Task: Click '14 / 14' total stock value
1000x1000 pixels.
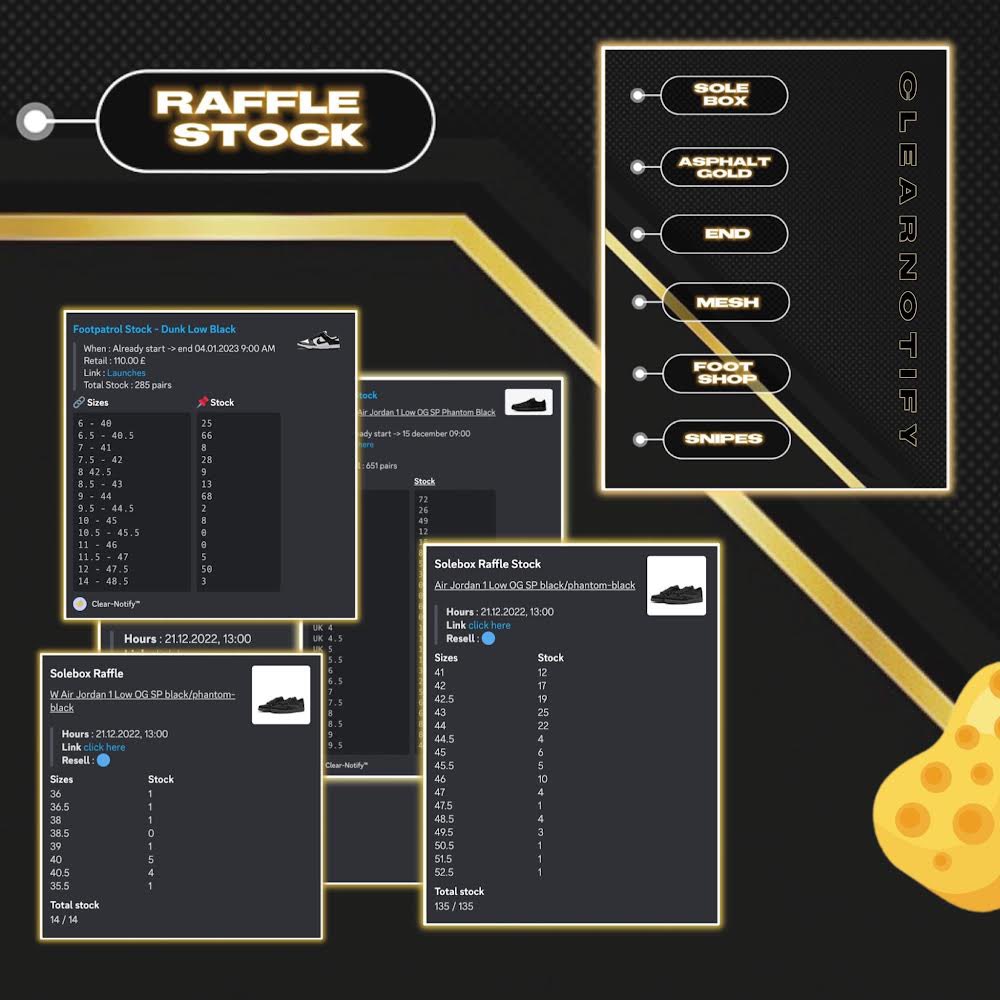Action: 64,919
